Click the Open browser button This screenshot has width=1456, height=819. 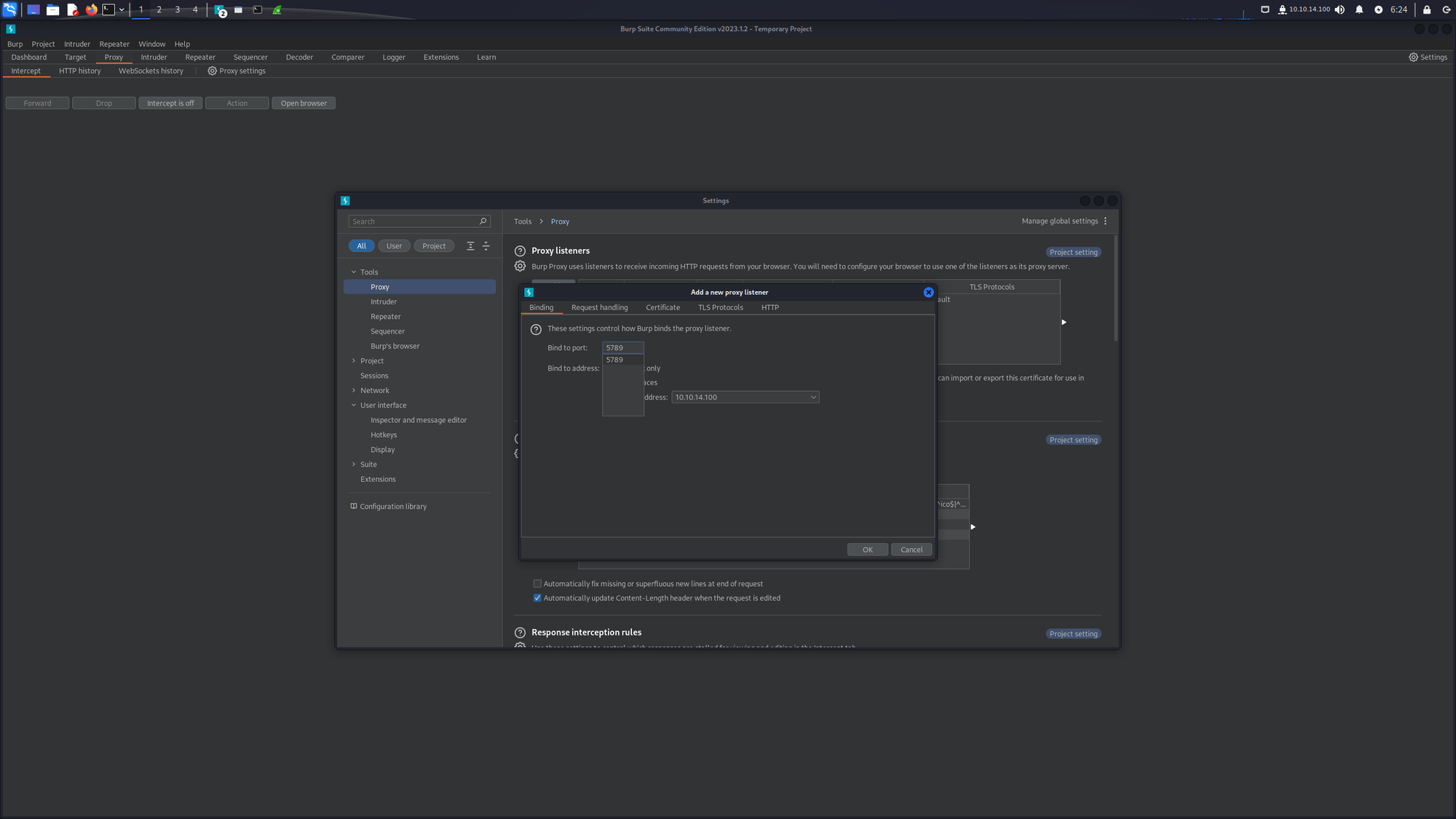pos(304,103)
